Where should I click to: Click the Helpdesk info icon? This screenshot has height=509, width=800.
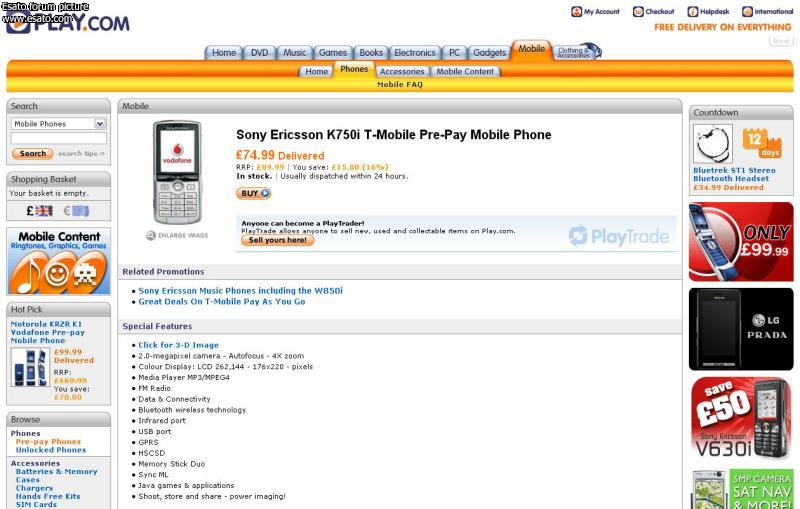pos(693,12)
